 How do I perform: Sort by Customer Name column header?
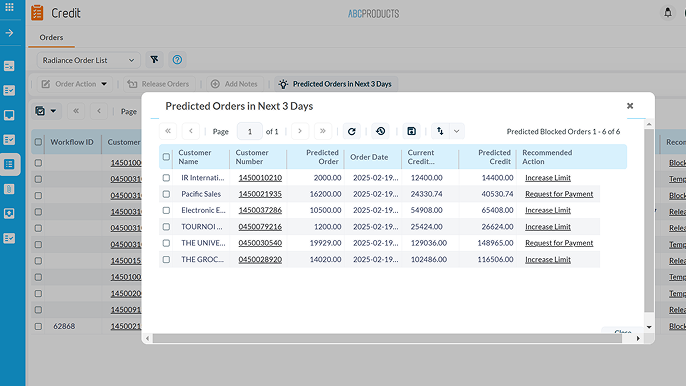click(x=201, y=157)
